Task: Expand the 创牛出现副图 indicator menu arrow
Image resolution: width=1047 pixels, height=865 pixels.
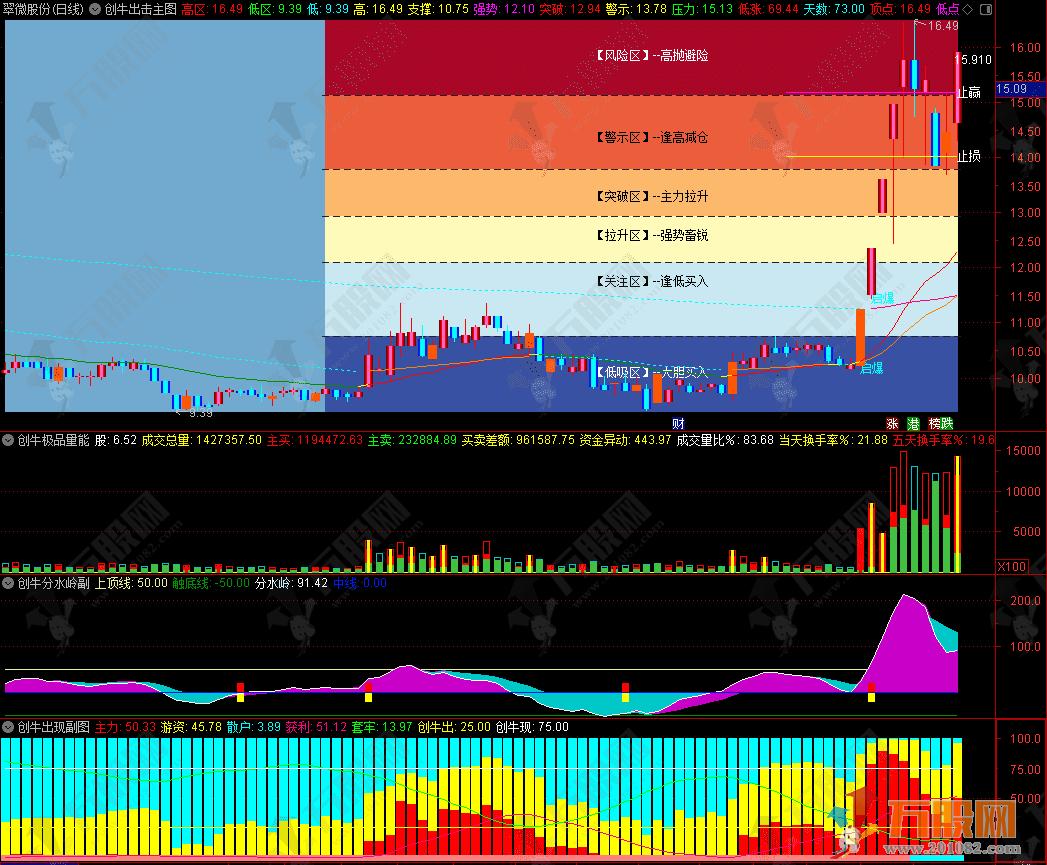Action: click(8, 727)
